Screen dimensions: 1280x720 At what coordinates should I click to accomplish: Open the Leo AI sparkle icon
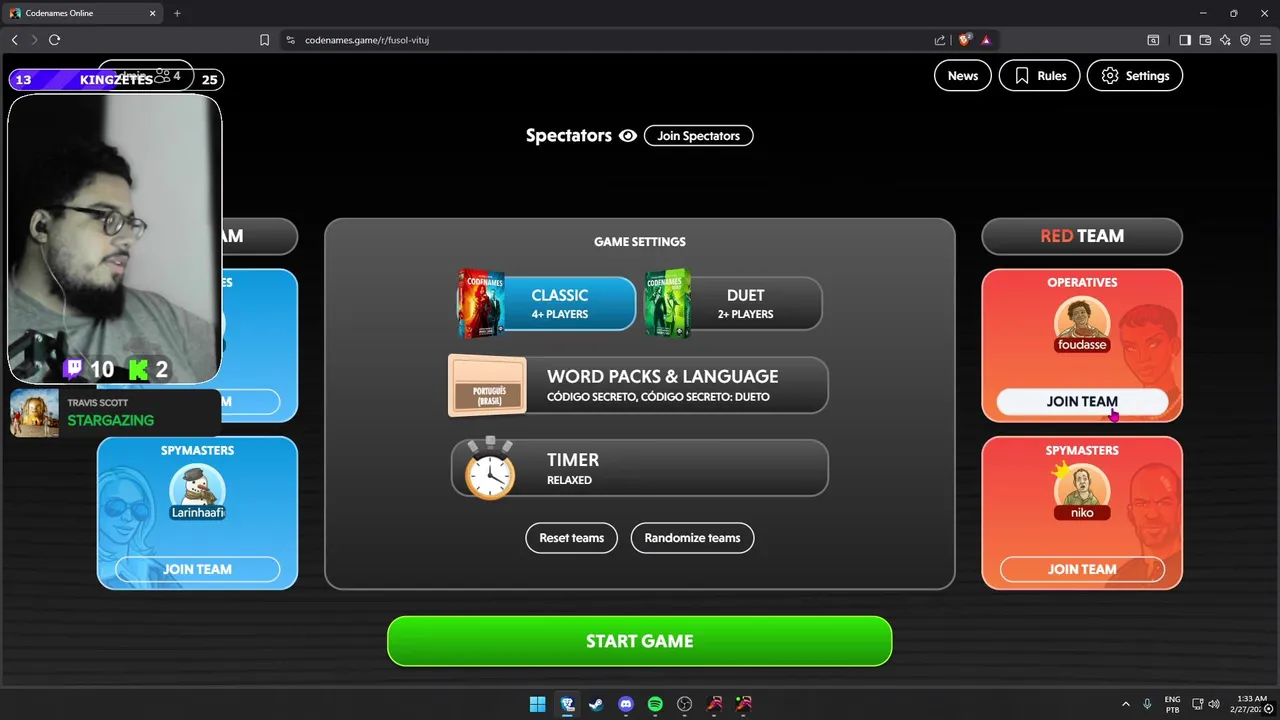click(1225, 40)
